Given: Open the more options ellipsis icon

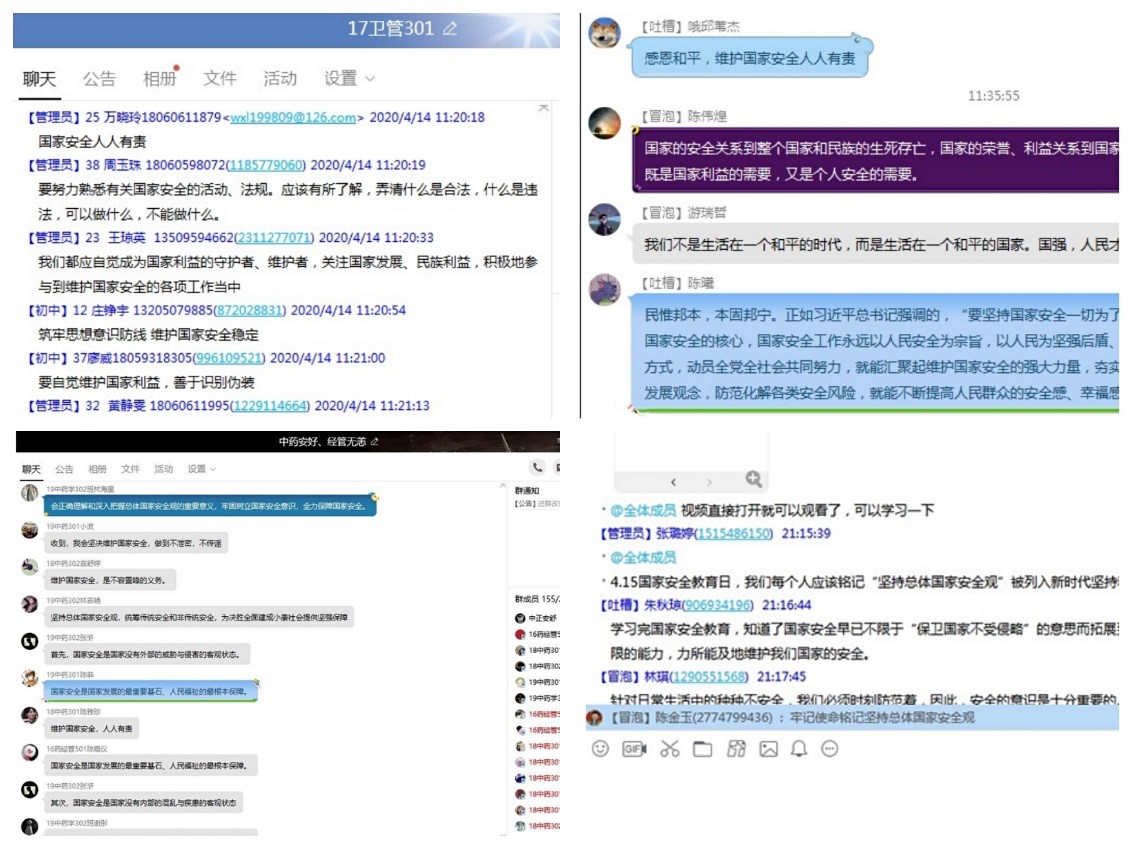Looking at the screenshot, I should tap(829, 748).
